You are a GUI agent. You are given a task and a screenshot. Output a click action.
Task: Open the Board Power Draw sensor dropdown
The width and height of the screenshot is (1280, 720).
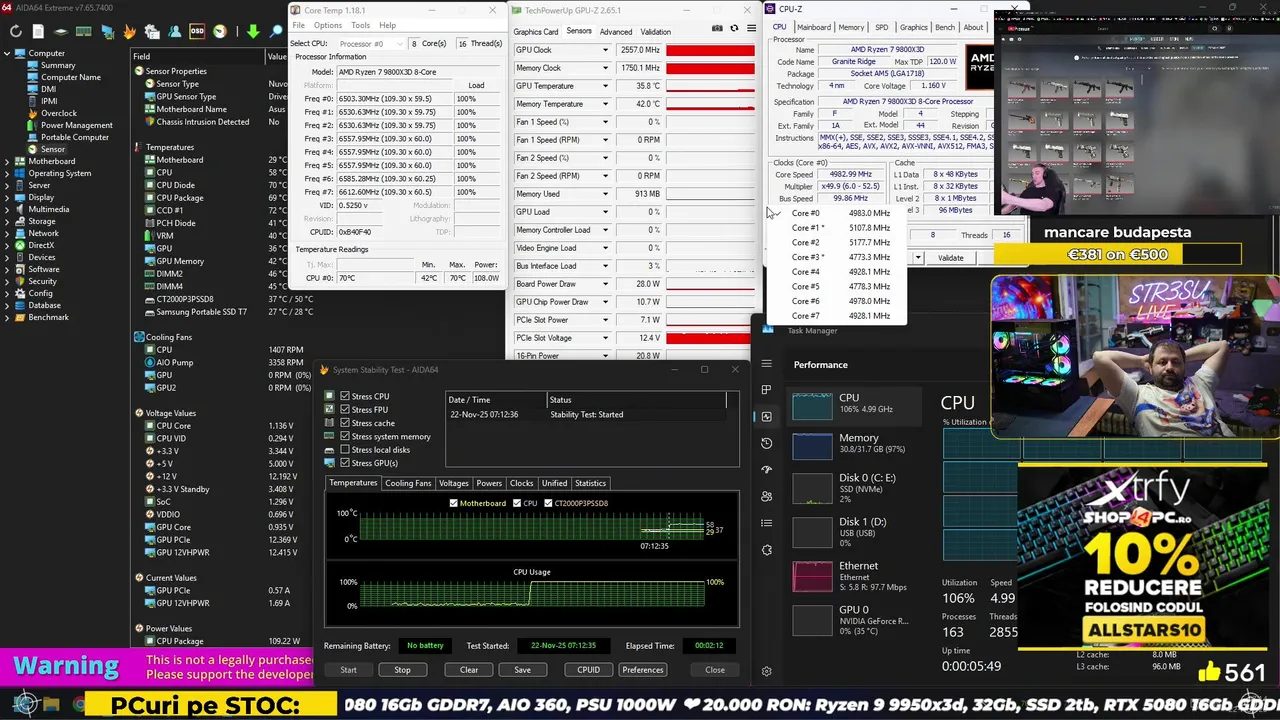[605, 284]
